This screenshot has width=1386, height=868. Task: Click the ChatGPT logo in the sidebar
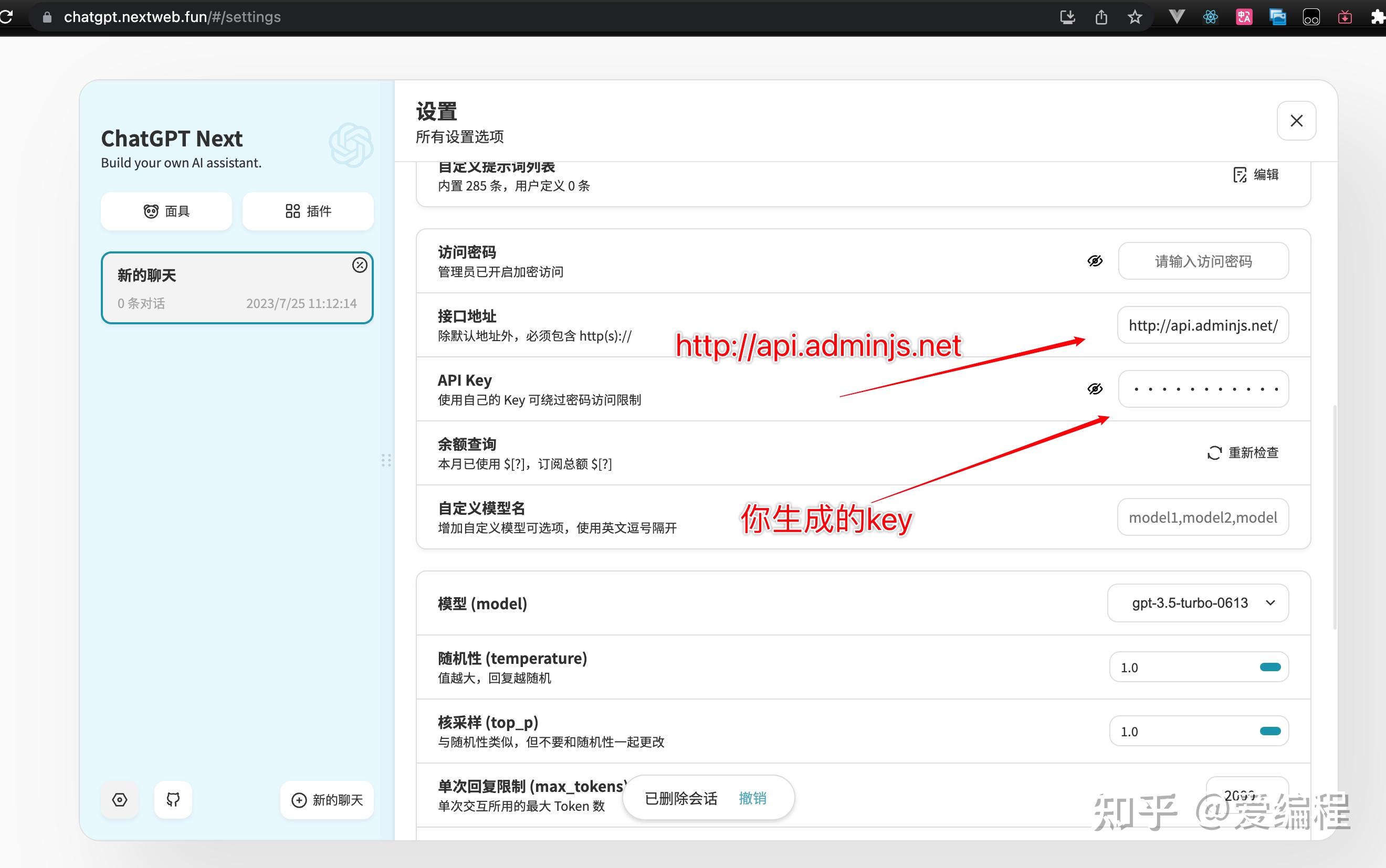351,145
